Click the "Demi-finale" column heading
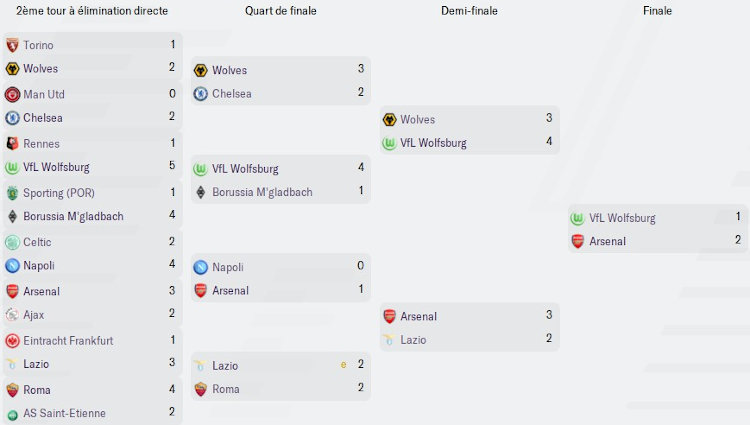The image size is (750, 425). click(x=469, y=11)
